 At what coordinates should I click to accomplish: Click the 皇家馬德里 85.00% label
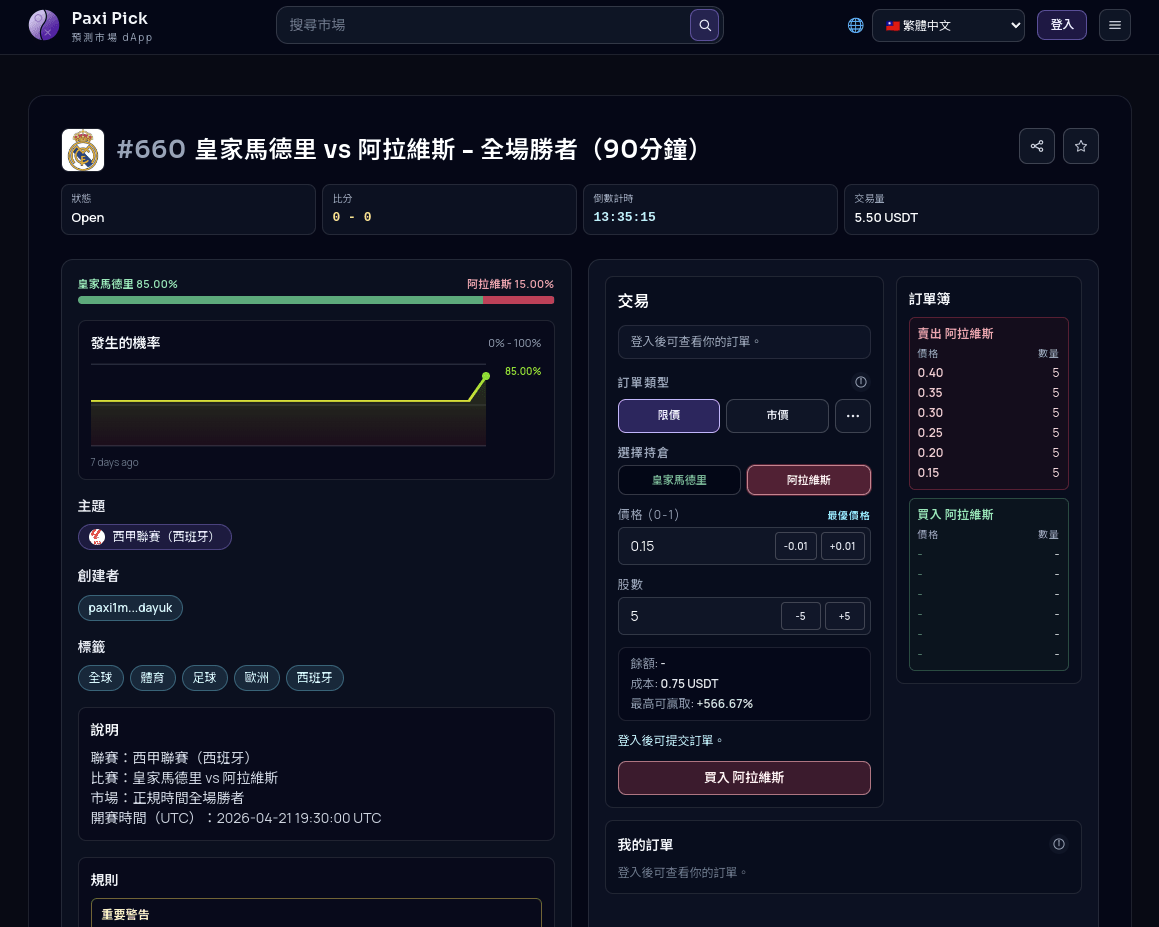coord(128,284)
